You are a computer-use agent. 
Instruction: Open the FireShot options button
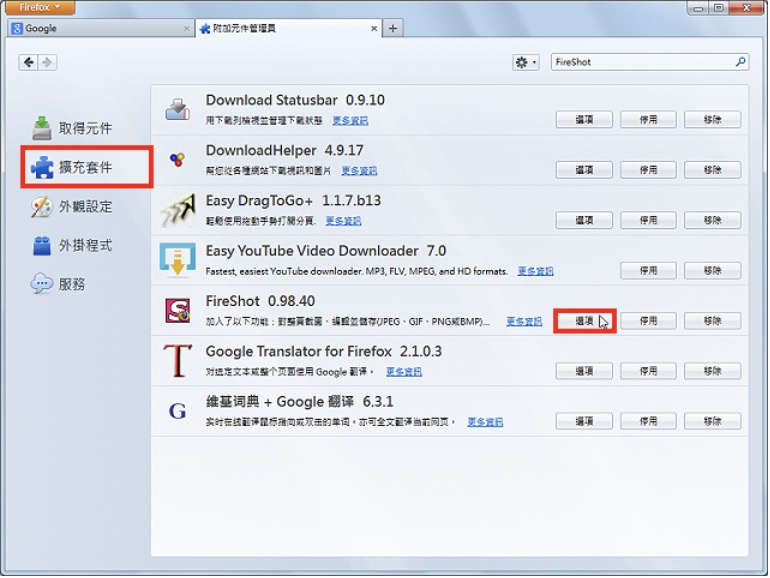[x=584, y=321]
